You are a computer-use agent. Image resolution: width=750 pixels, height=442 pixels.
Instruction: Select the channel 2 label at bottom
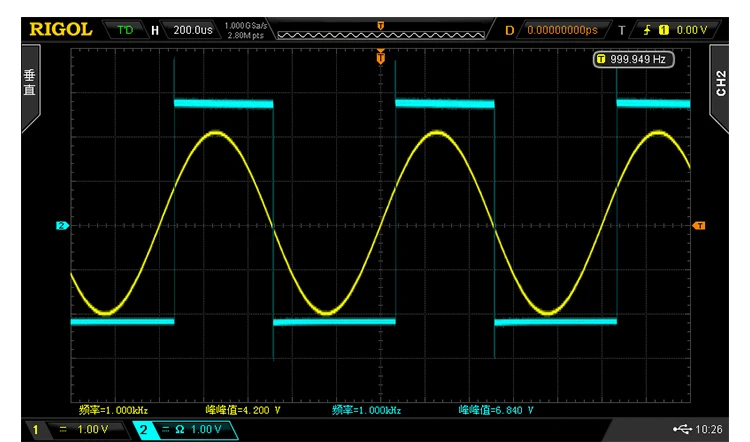tap(143, 430)
